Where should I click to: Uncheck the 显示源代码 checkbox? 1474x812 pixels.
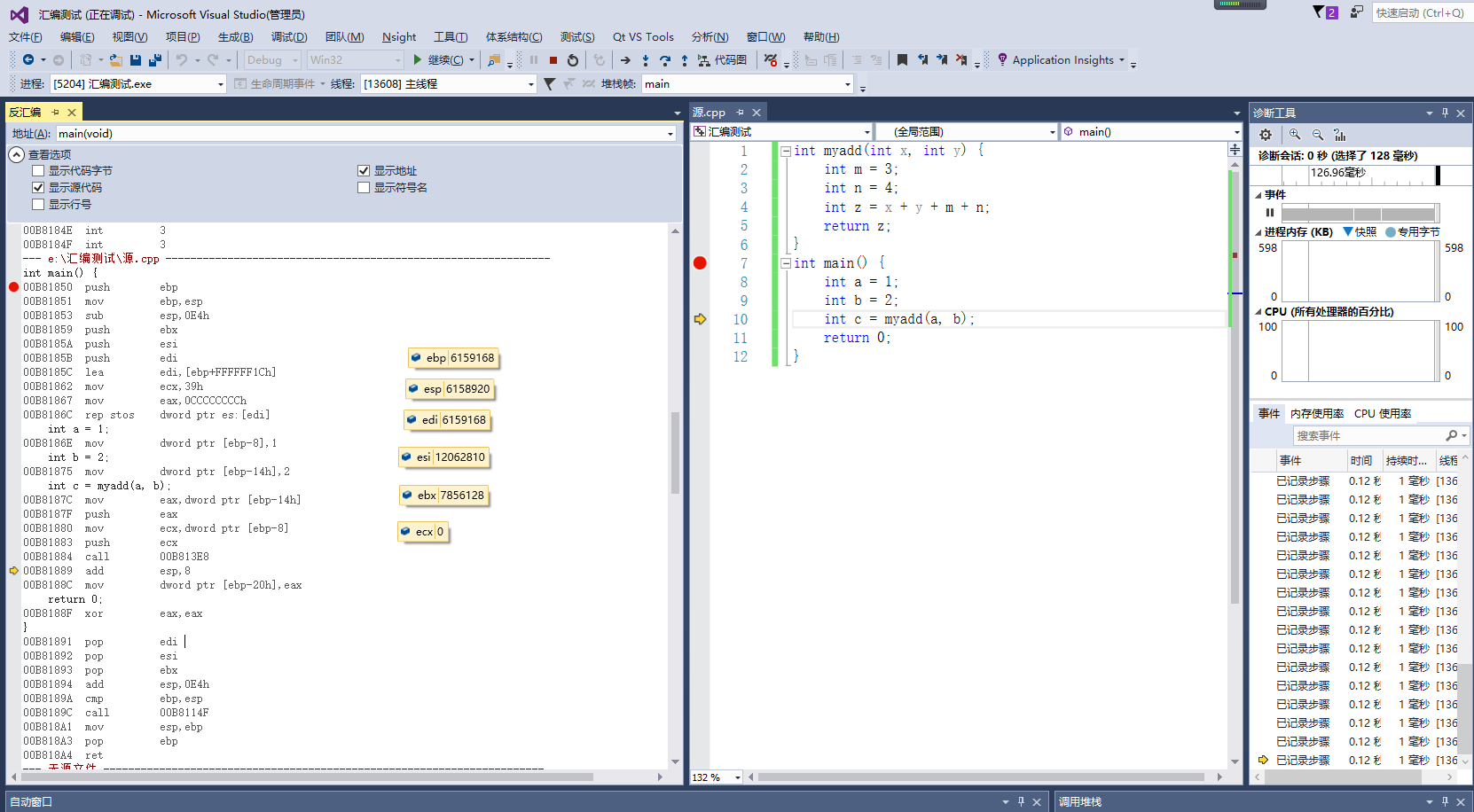tap(38, 188)
